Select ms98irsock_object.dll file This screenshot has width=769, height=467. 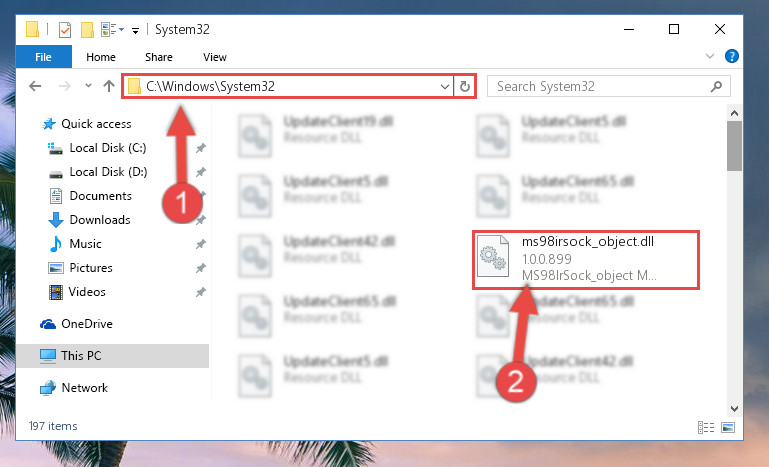586,259
